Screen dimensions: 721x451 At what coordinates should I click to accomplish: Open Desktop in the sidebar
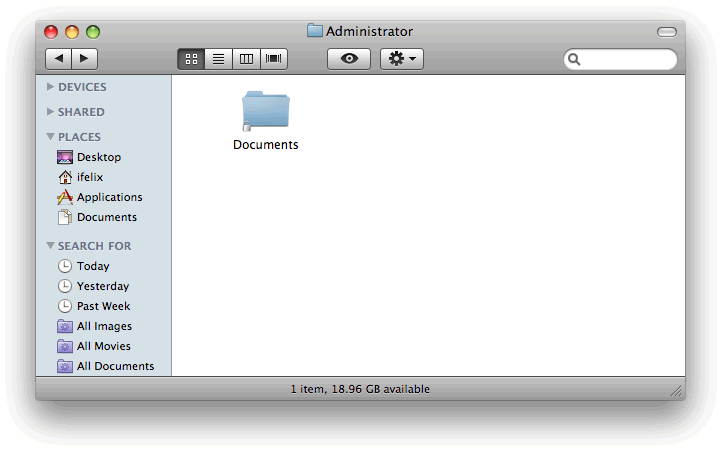point(98,157)
